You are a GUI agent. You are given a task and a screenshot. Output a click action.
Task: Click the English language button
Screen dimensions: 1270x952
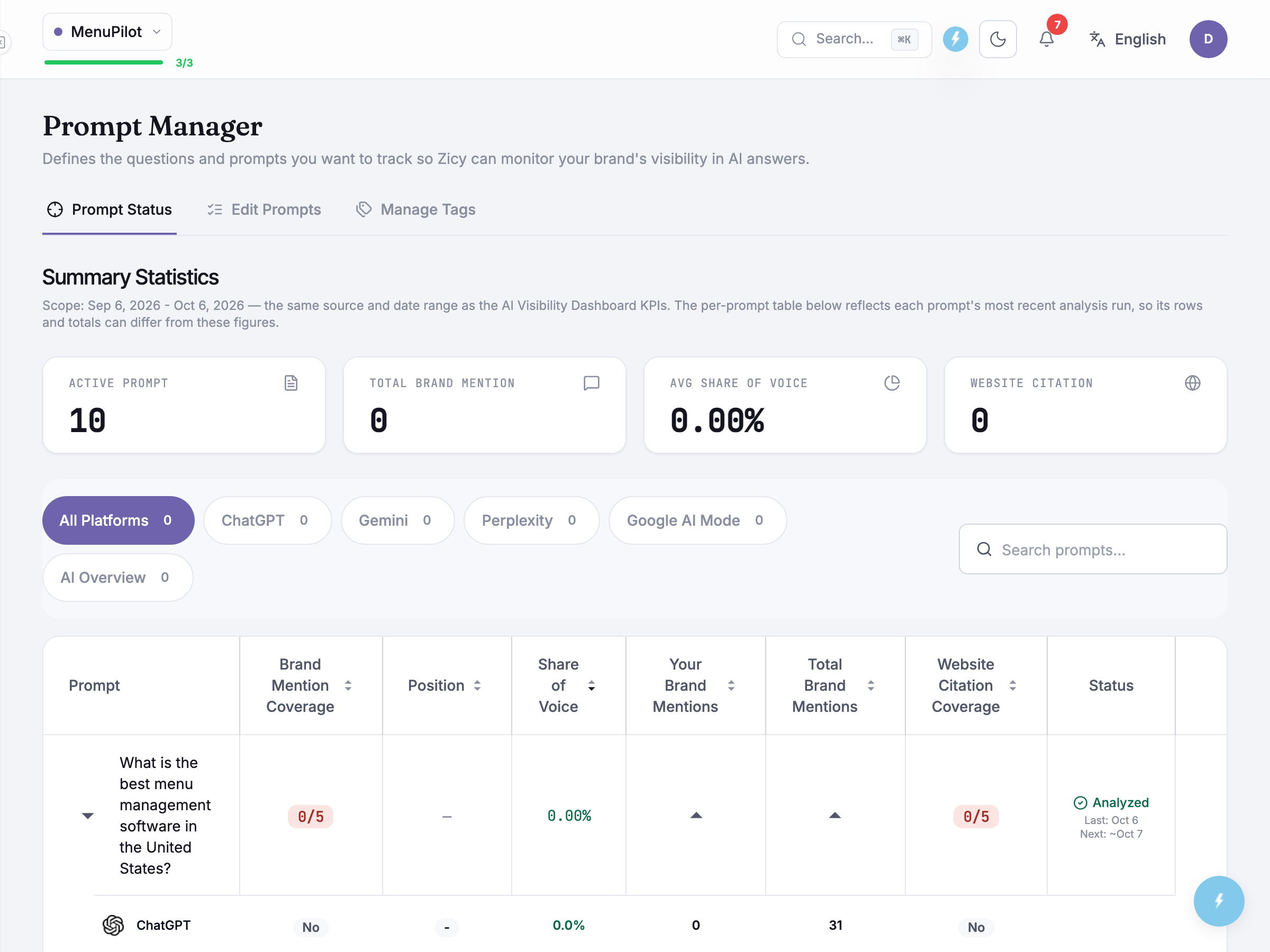coord(1128,39)
